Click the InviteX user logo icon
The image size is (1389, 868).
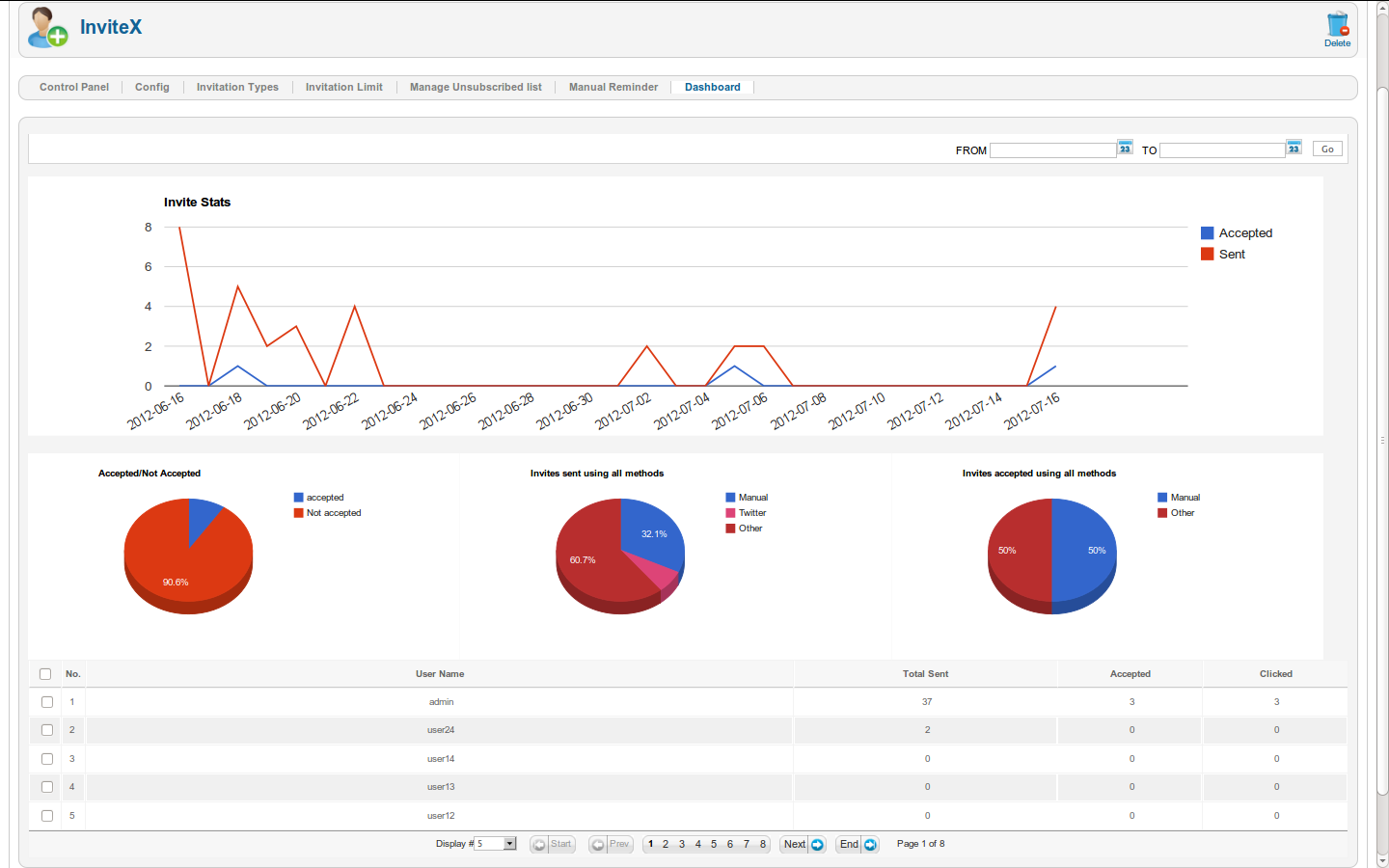pyautogui.click(x=46, y=28)
